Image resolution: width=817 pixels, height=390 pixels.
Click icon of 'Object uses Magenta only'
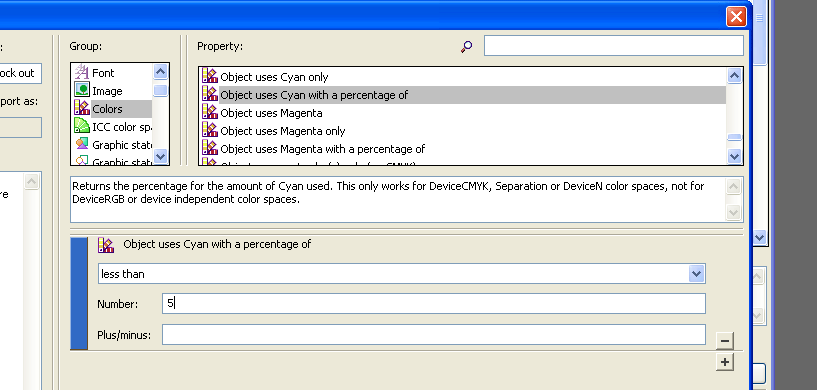tap(209, 130)
